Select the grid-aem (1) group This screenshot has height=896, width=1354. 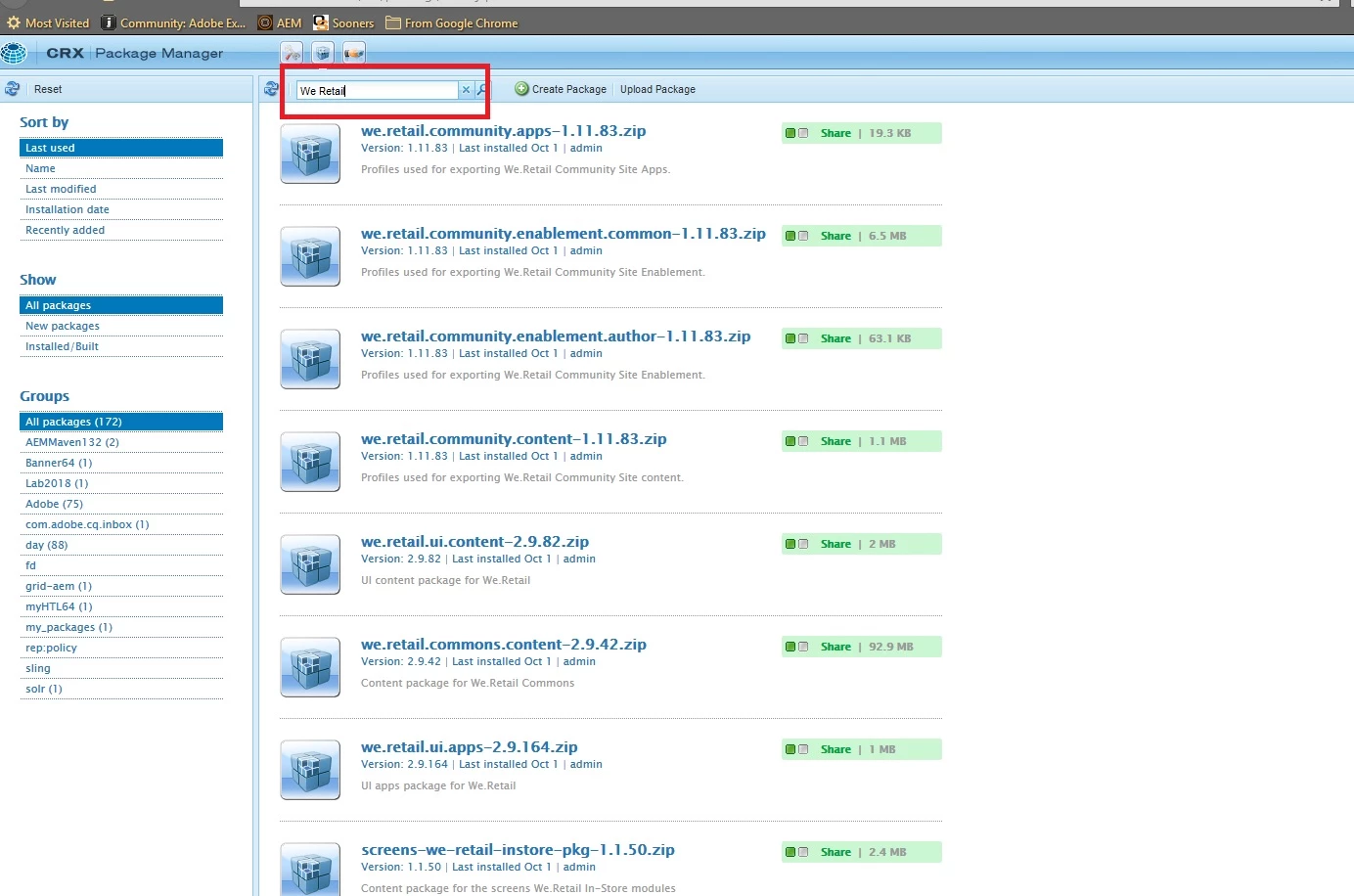click(121, 586)
